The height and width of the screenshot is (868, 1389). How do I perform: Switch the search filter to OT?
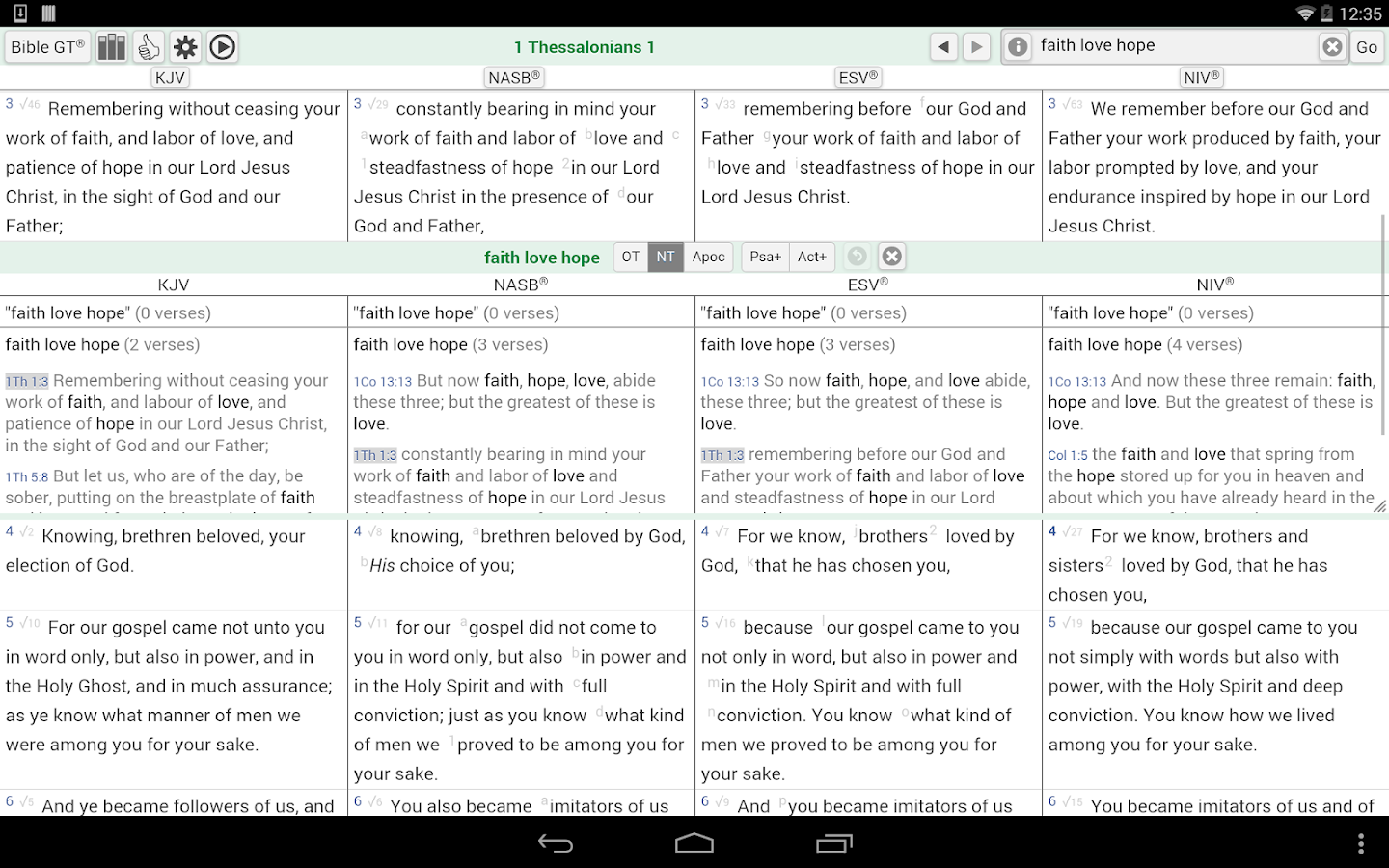pos(631,257)
